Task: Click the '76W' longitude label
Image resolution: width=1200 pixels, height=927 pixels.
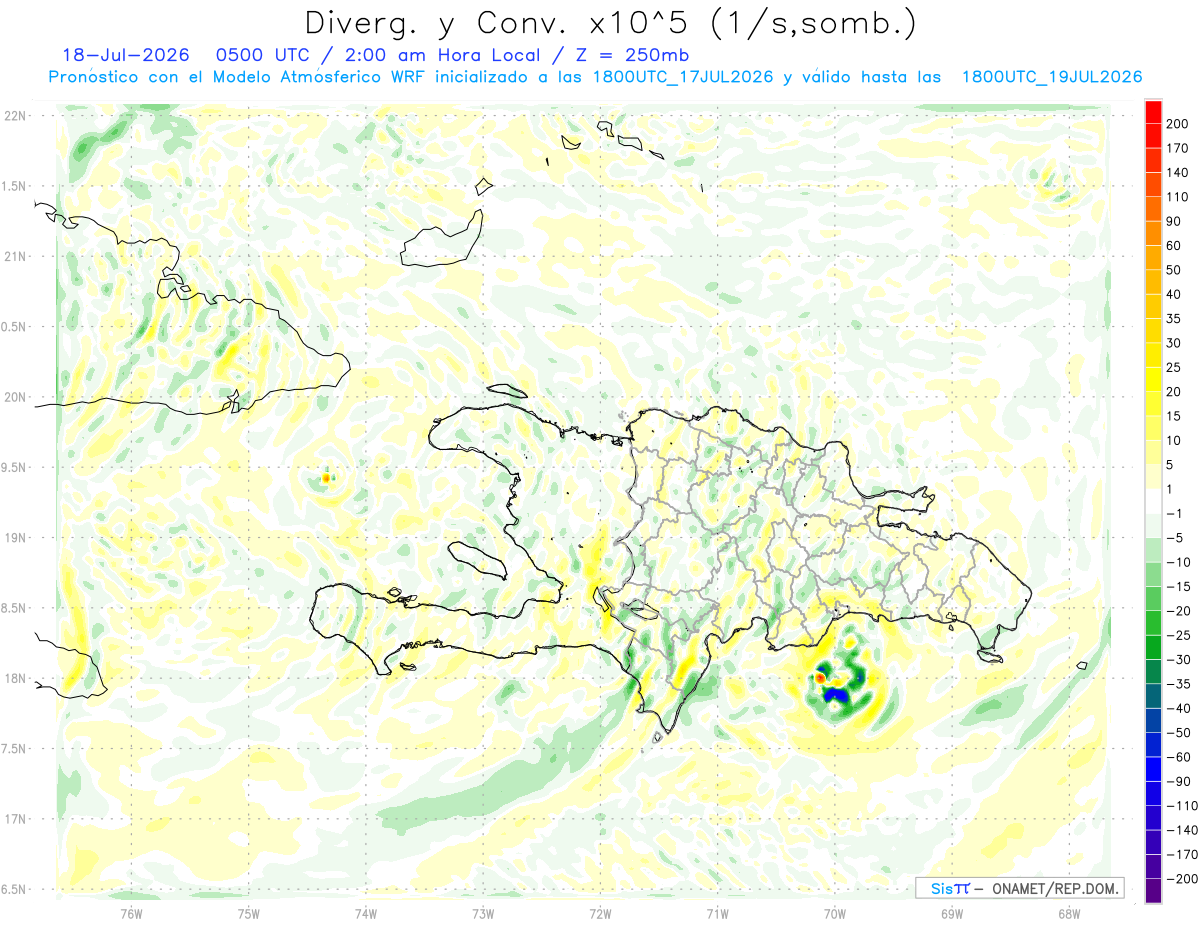Action: pyautogui.click(x=132, y=914)
